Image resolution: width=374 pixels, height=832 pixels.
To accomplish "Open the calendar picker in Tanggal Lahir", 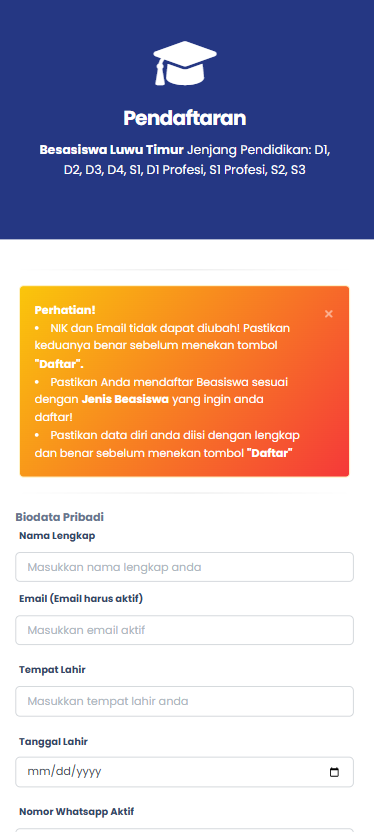I will [x=334, y=772].
